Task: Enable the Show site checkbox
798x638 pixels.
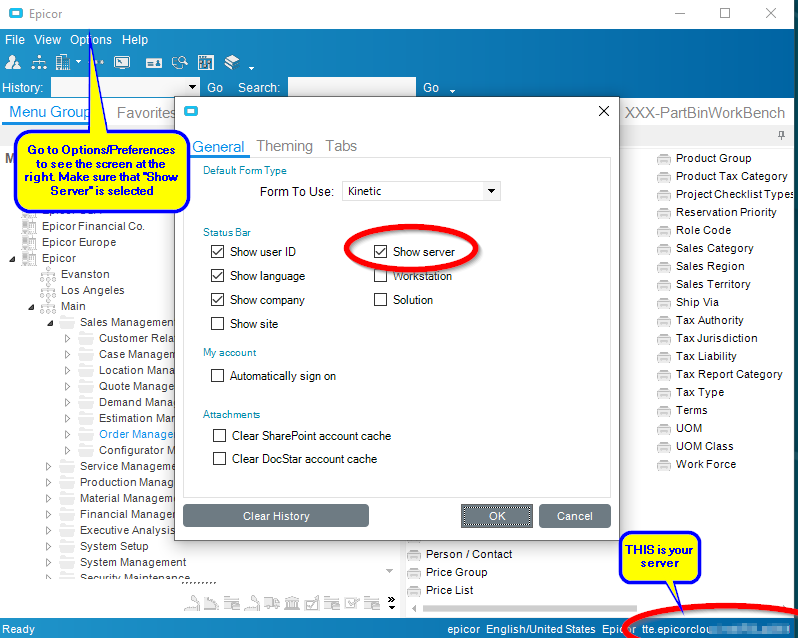Action: tap(217, 324)
